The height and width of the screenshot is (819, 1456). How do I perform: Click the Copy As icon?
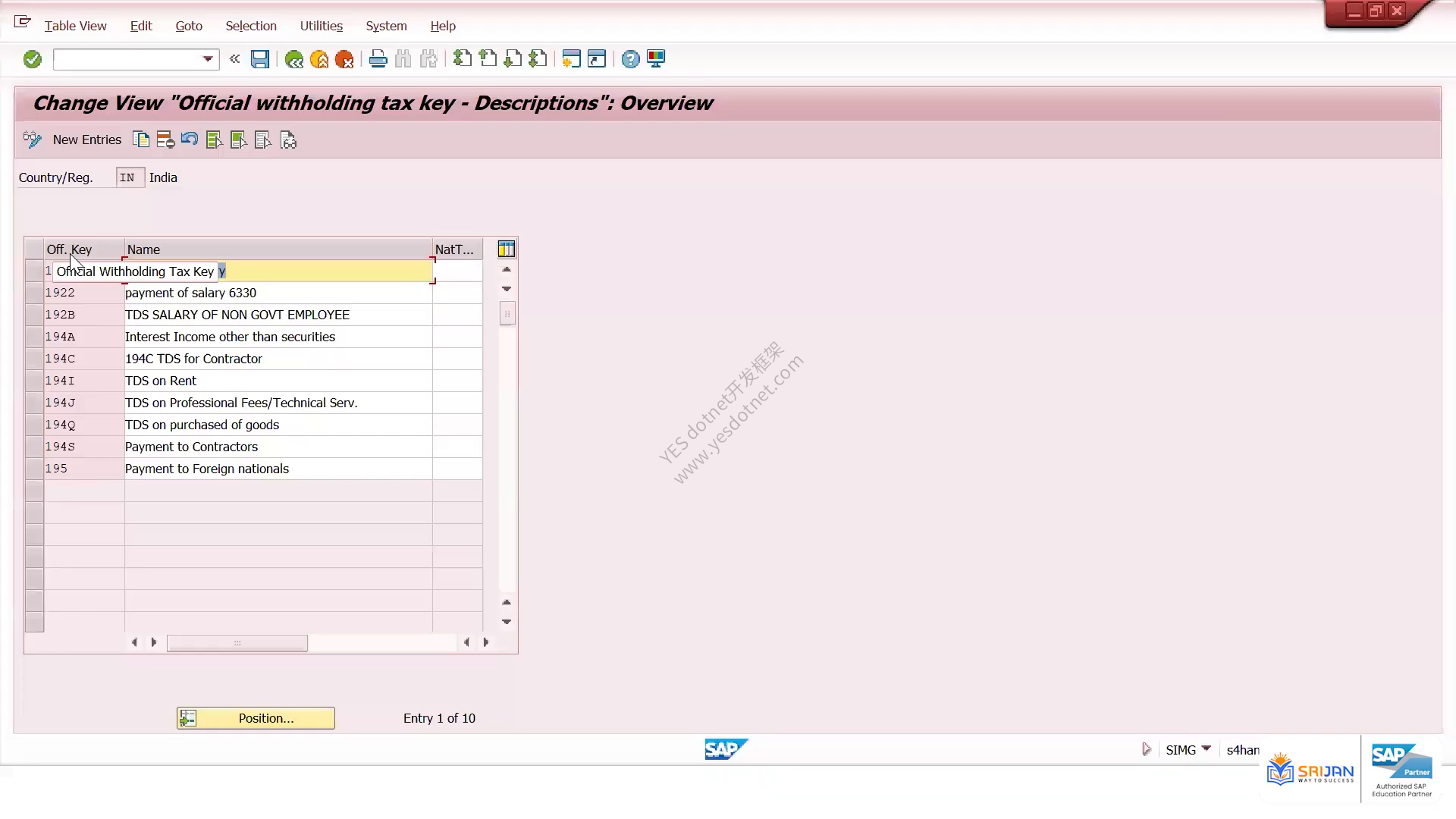click(141, 140)
